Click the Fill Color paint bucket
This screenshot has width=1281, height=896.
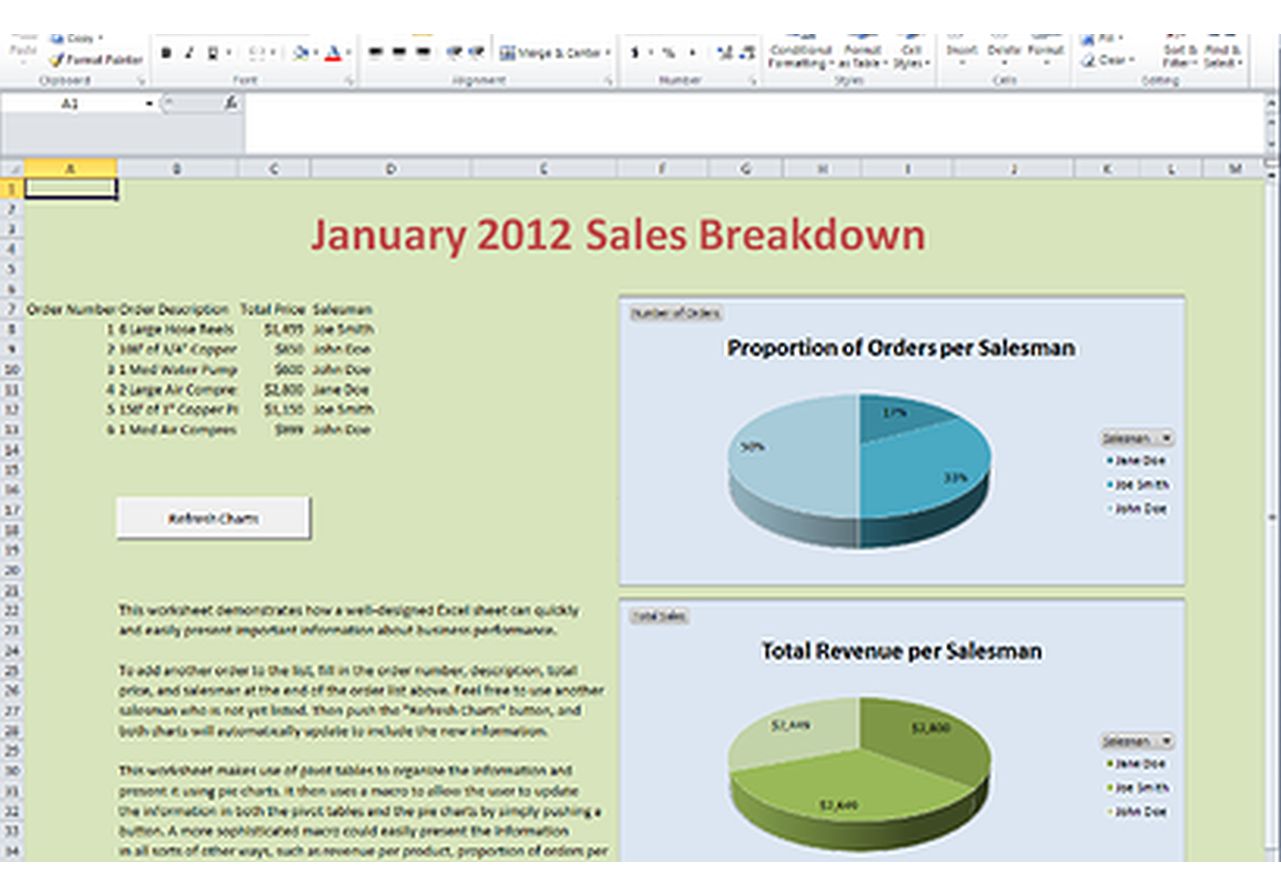300,53
